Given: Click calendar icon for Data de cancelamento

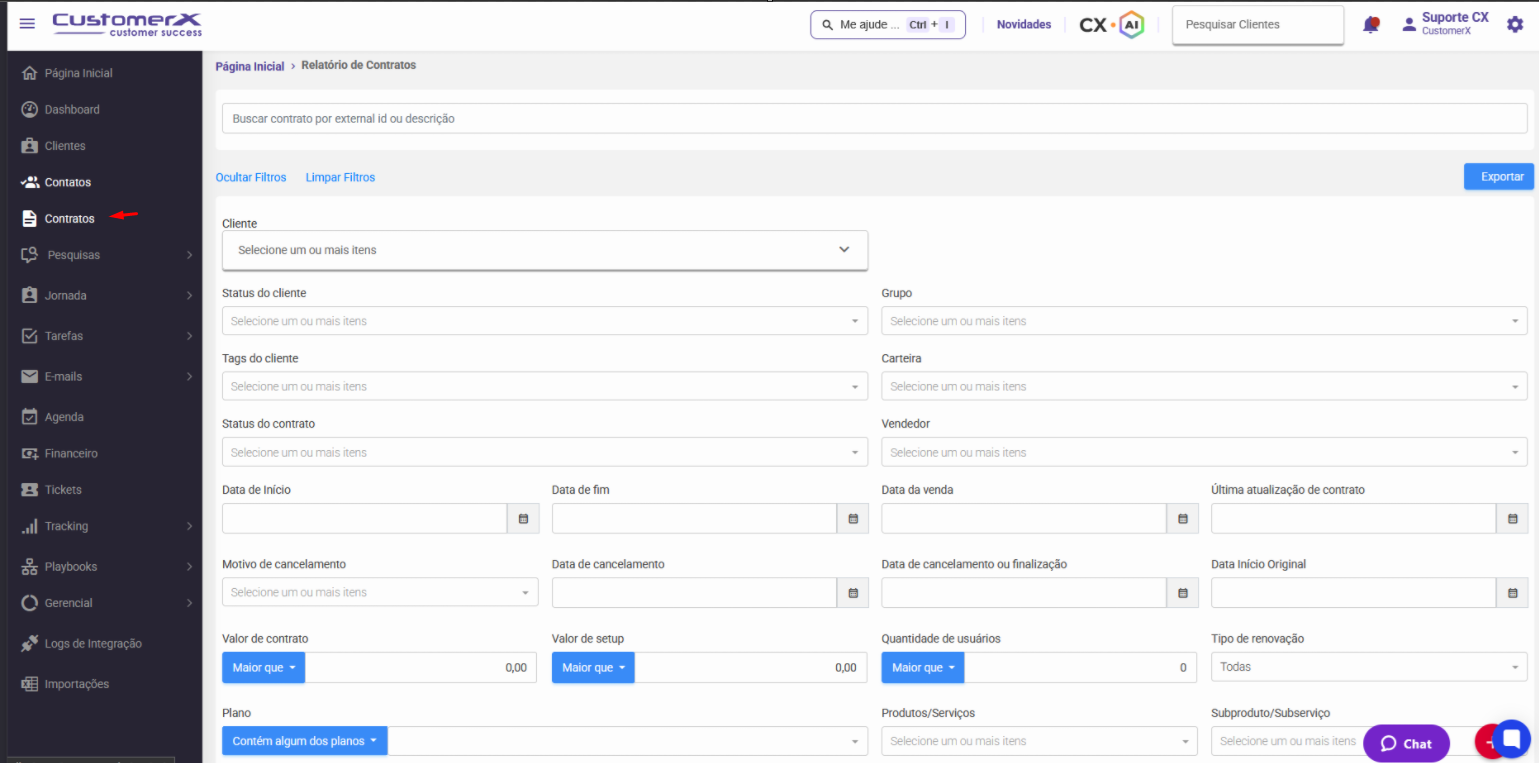Looking at the screenshot, I should (853, 593).
